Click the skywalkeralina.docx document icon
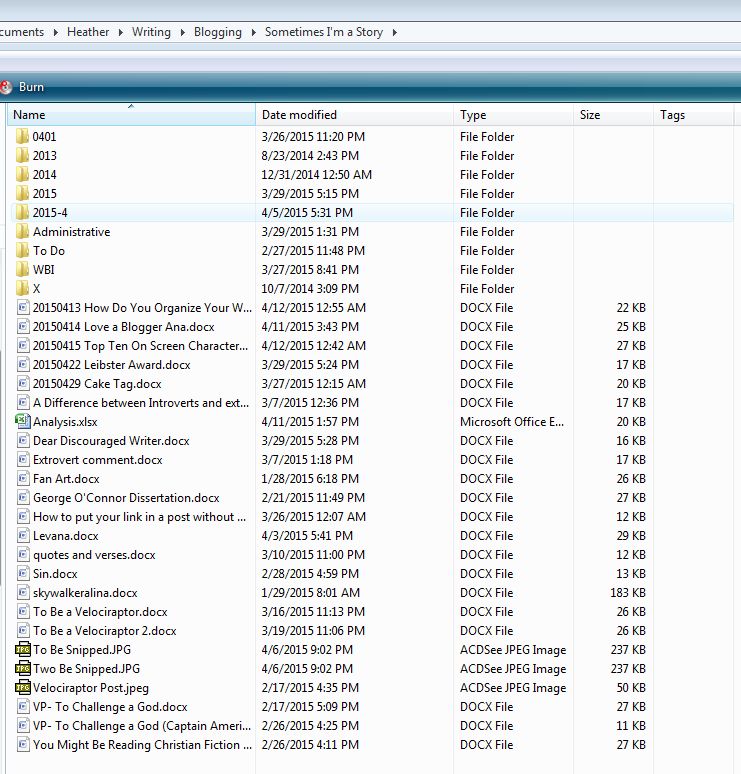Screen dimensions: 741x774 23,592
